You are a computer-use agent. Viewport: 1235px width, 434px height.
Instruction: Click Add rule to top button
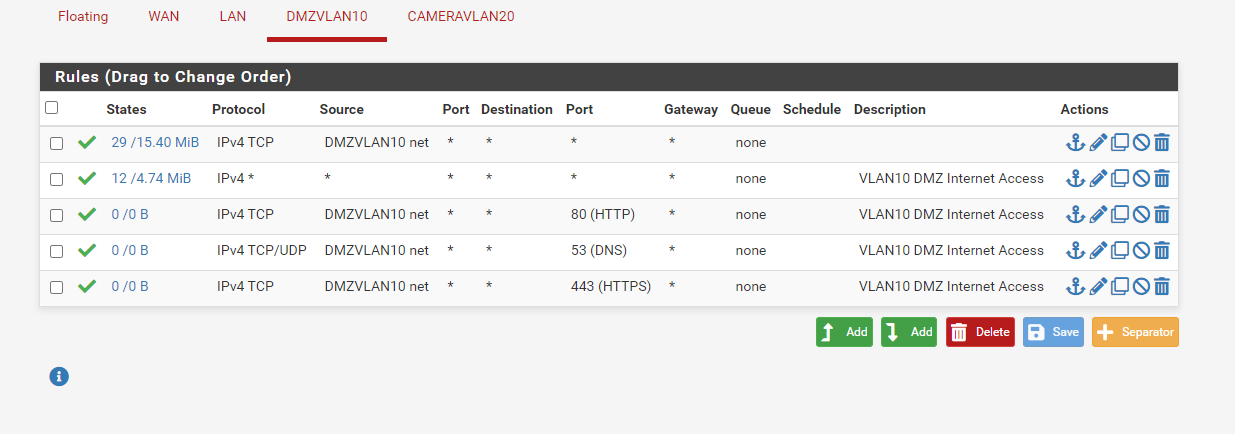click(844, 332)
